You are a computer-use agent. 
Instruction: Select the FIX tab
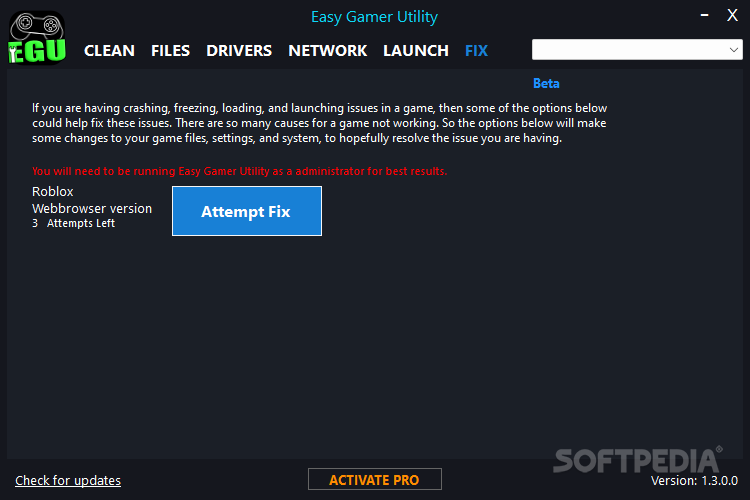click(476, 51)
